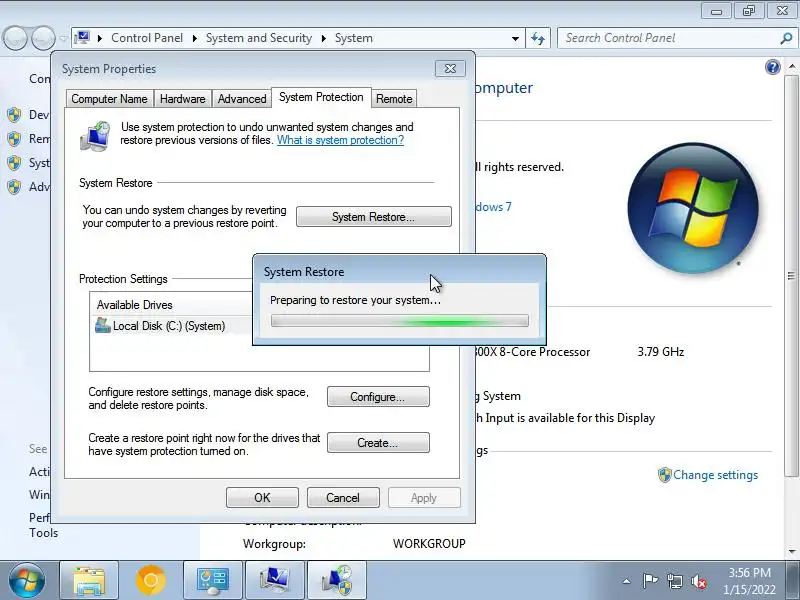Click the System Restore progress bar
This screenshot has width=800, height=600.
click(x=399, y=320)
